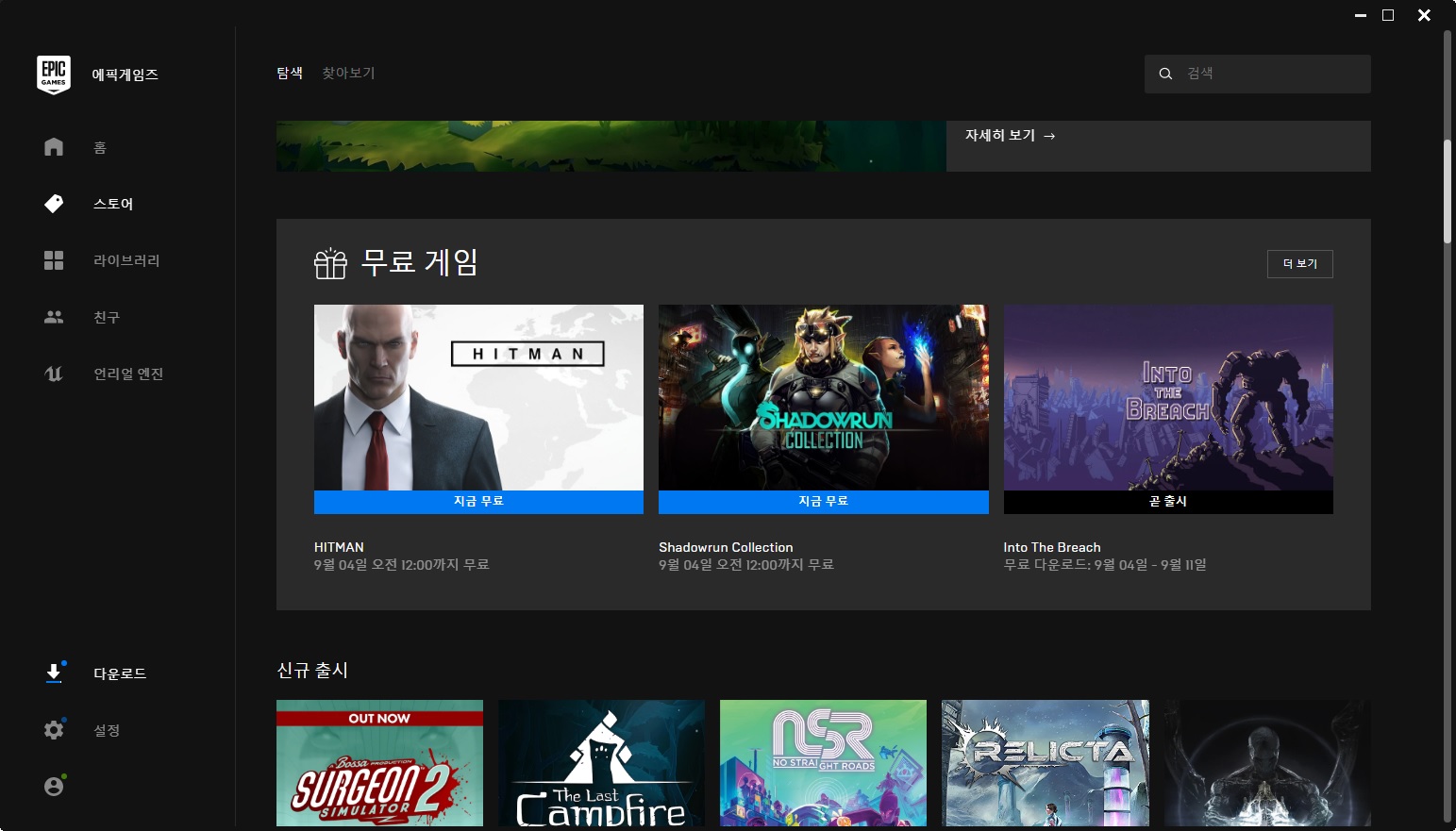Image resolution: width=1456 pixels, height=831 pixels.
Task: Click the 더 보기 button
Action: (1300, 264)
